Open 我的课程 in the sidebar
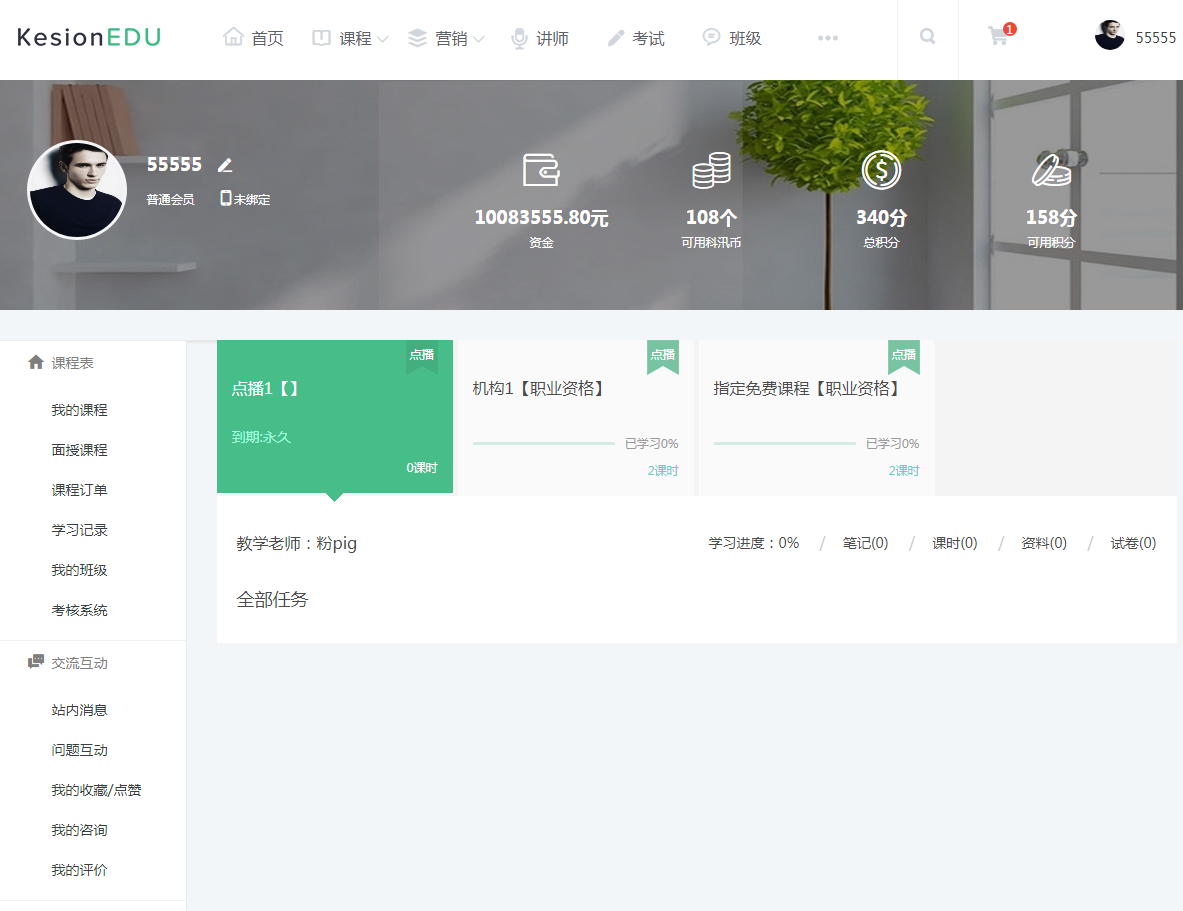1183x911 pixels. [x=79, y=410]
